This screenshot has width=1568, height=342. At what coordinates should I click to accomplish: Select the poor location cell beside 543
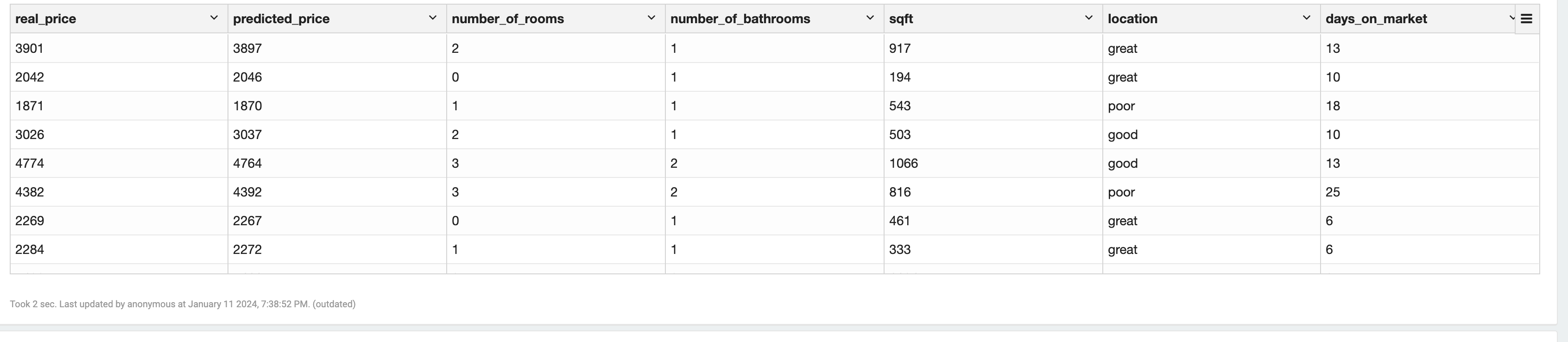coord(1121,106)
